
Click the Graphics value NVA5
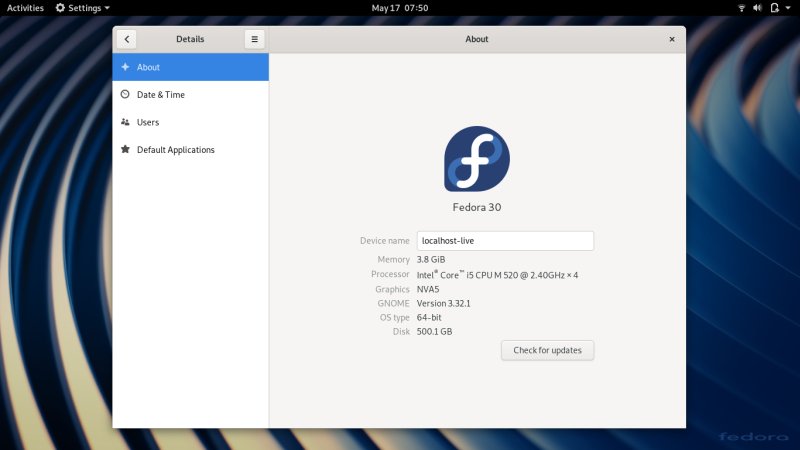(428, 289)
